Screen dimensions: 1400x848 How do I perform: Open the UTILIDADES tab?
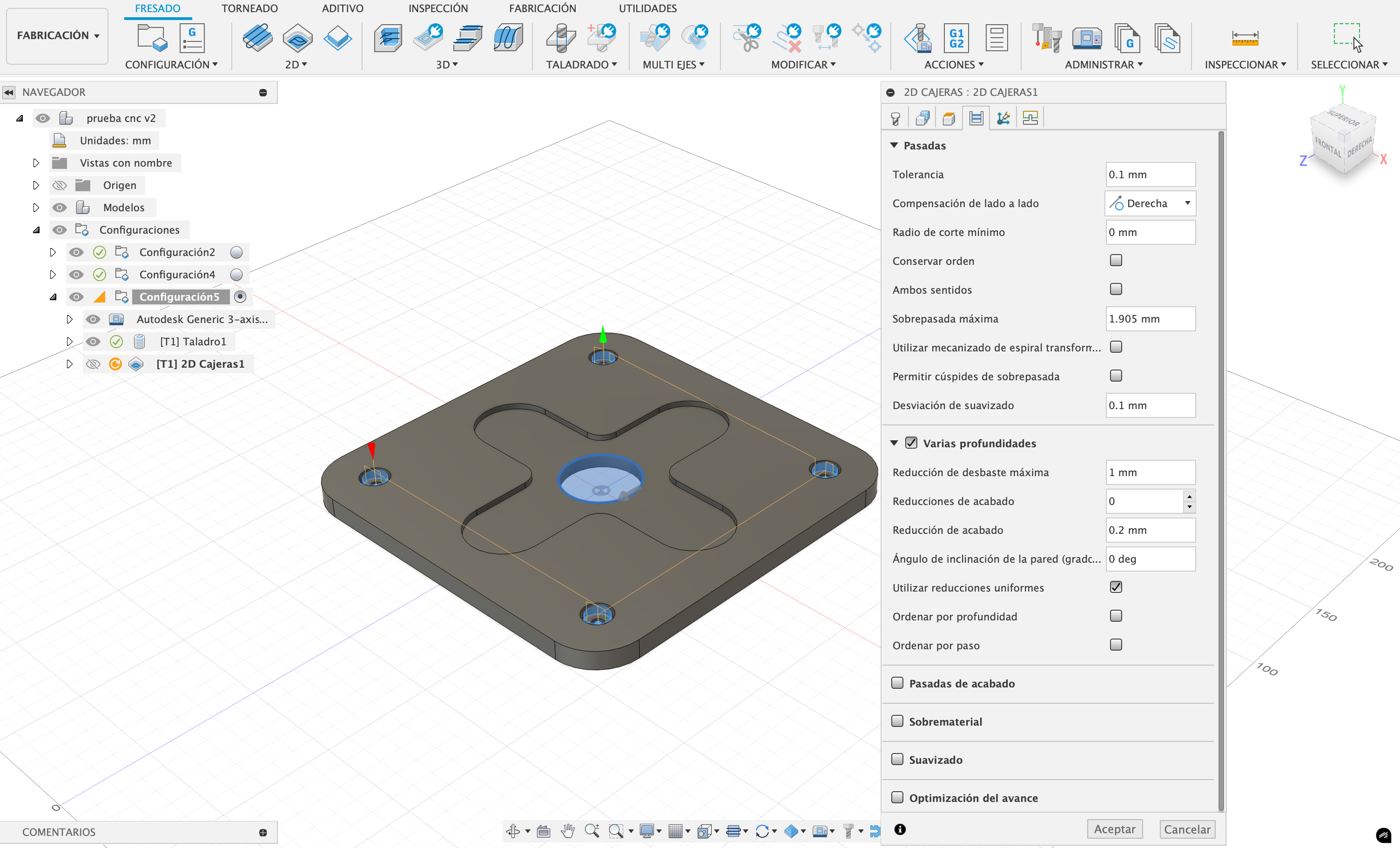pyautogui.click(x=647, y=8)
